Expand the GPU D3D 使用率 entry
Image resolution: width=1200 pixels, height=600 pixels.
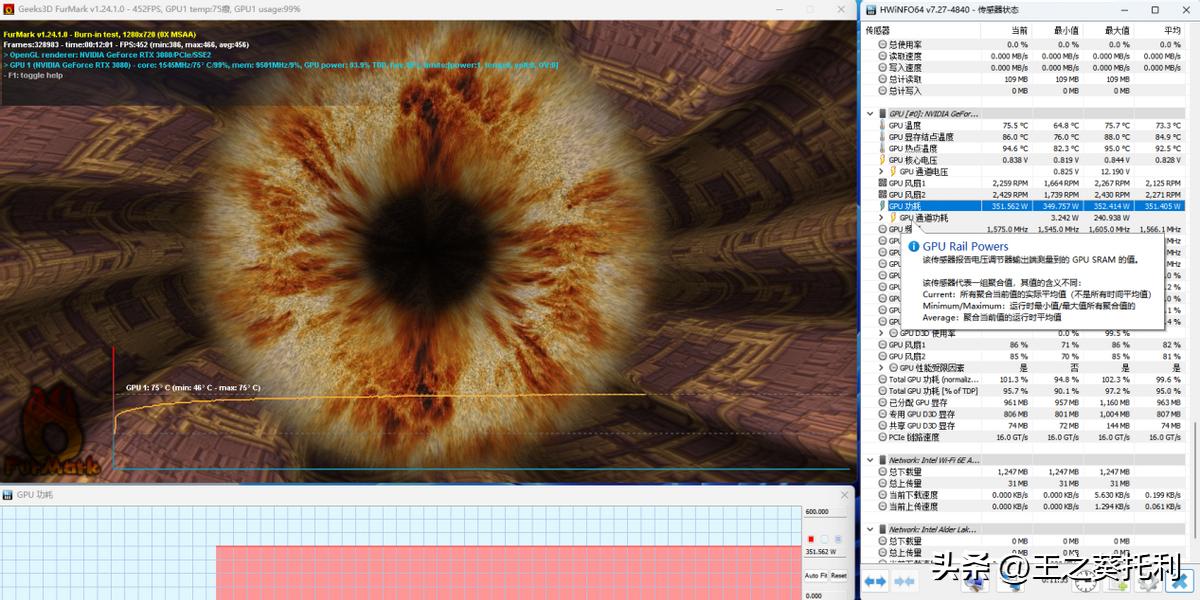pyautogui.click(x=881, y=333)
